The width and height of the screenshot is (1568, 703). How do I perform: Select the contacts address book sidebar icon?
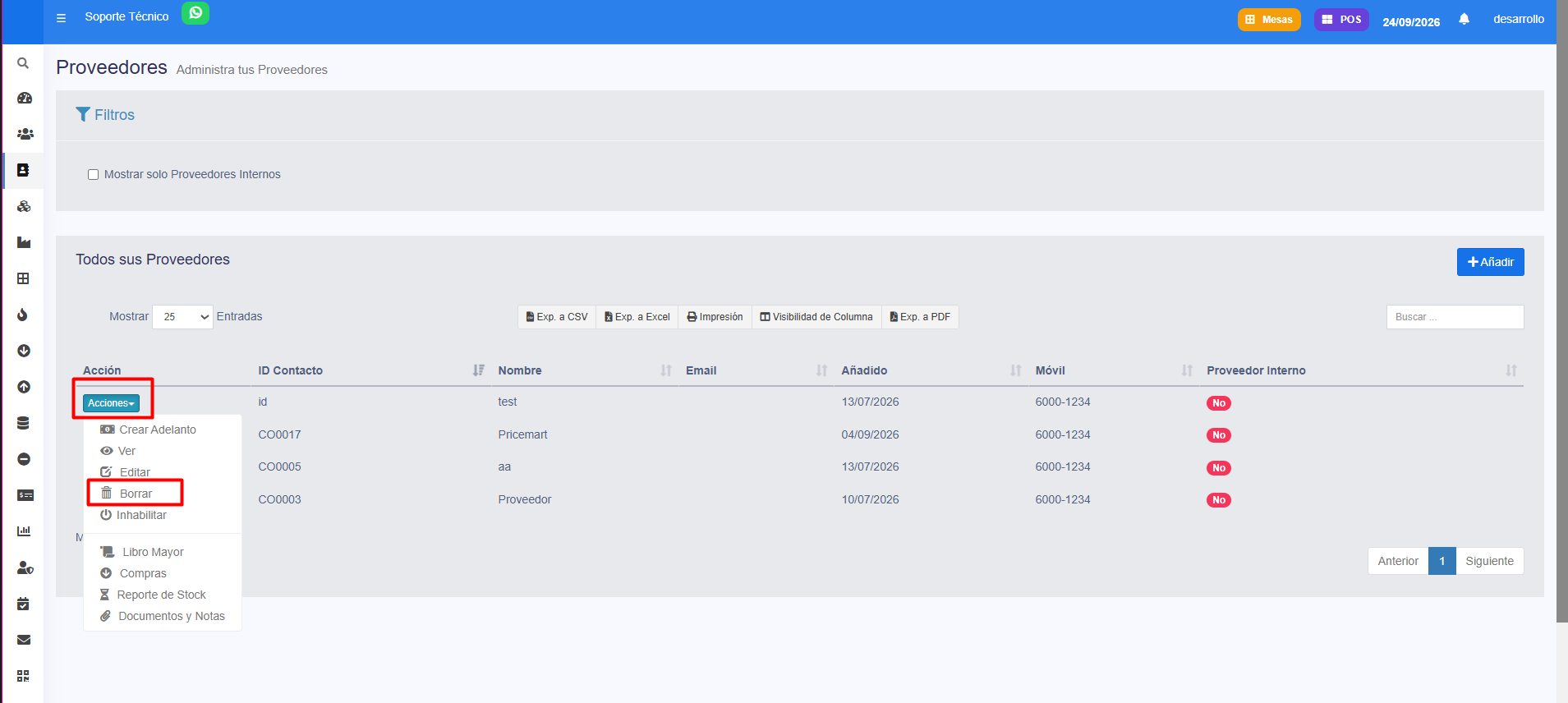pyautogui.click(x=23, y=170)
